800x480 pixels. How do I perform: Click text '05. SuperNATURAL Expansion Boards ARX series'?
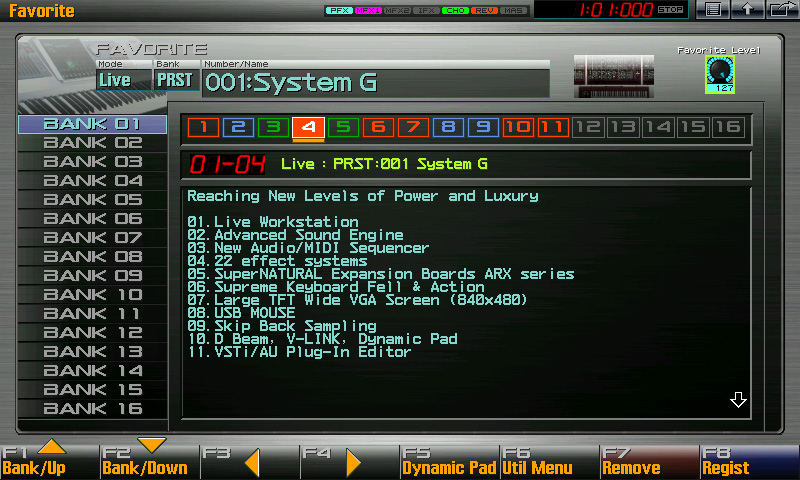(381, 274)
